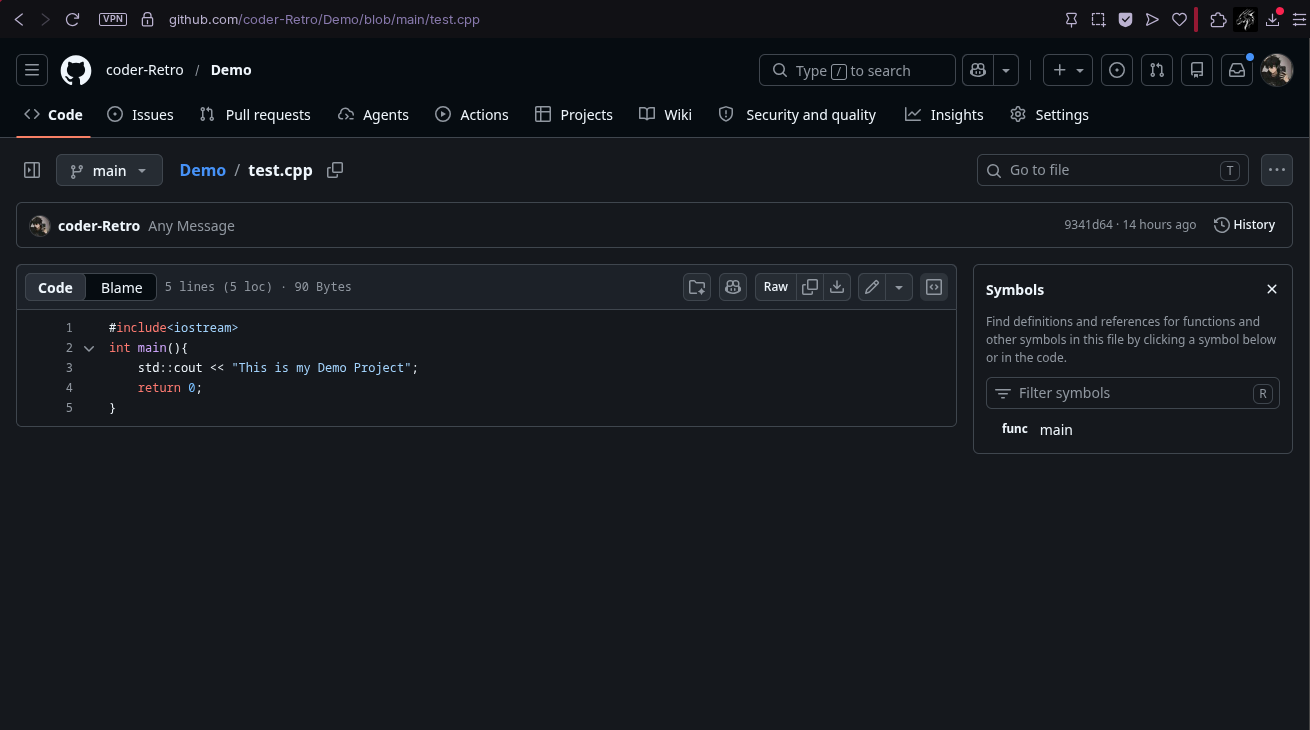The height and width of the screenshot is (730, 1310).
Task: Switch to Blame view
Action: pos(122,287)
